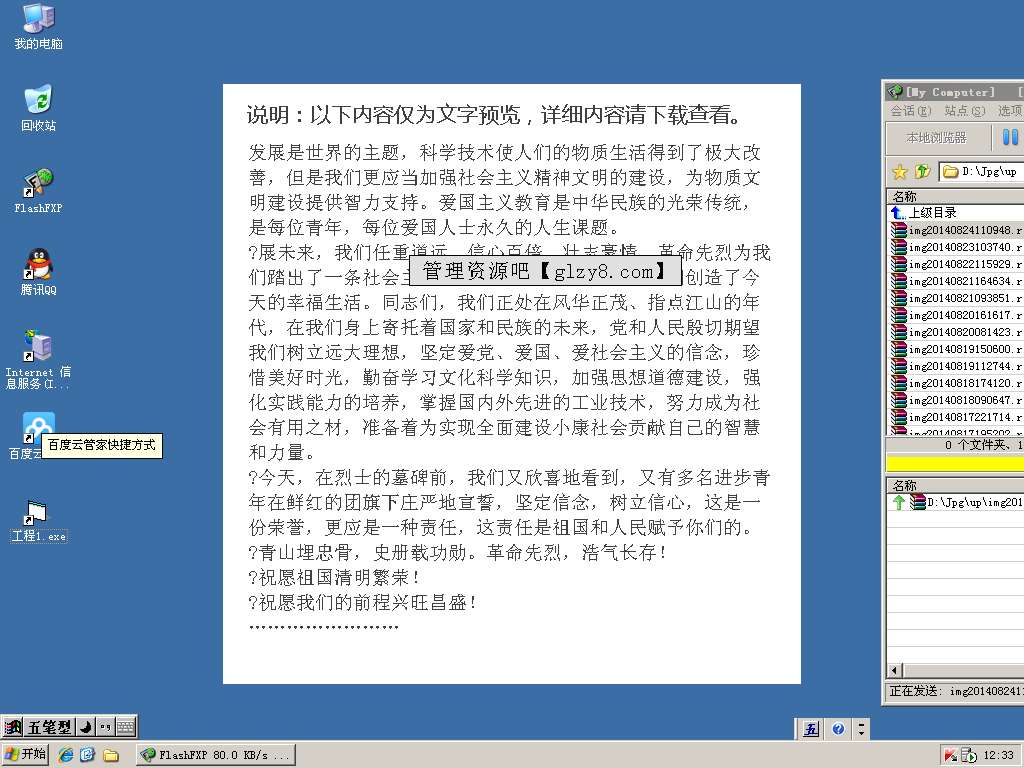Select file img20140819150600

tap(956, 349)
